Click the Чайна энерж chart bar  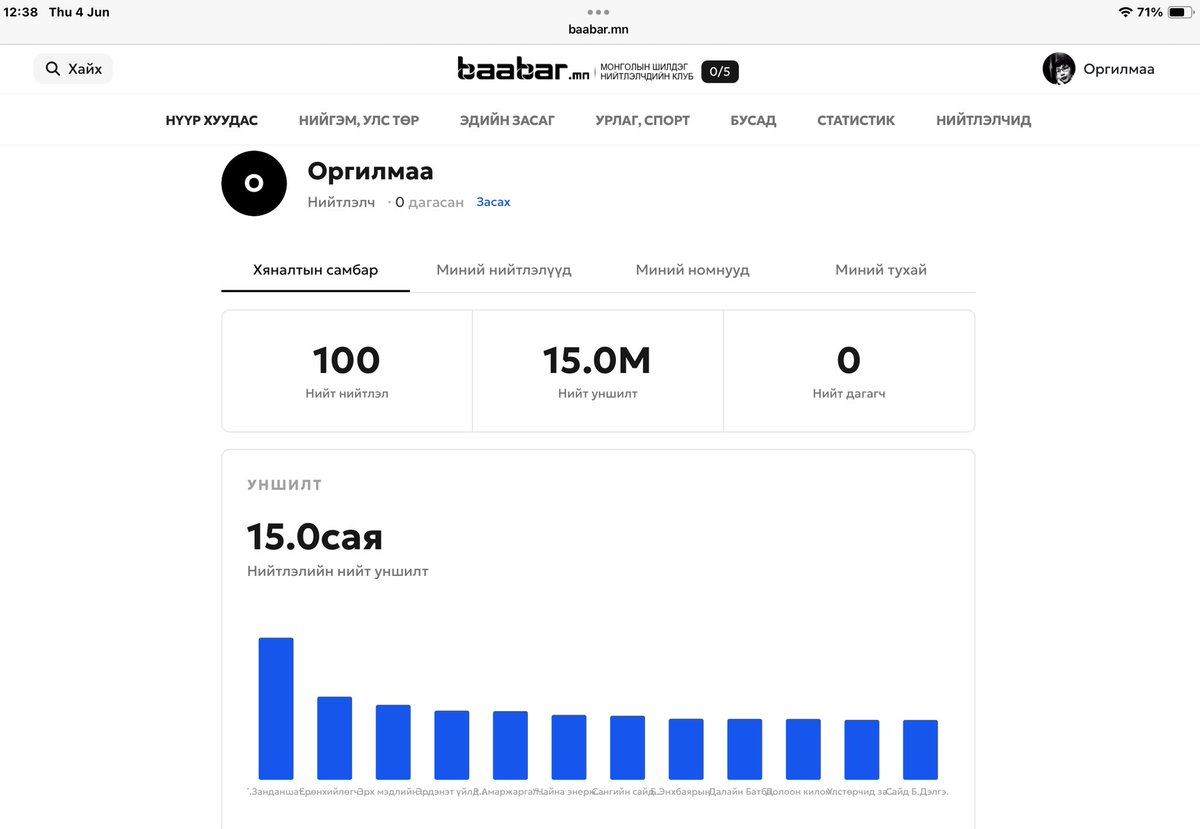[x=569, y=747]
